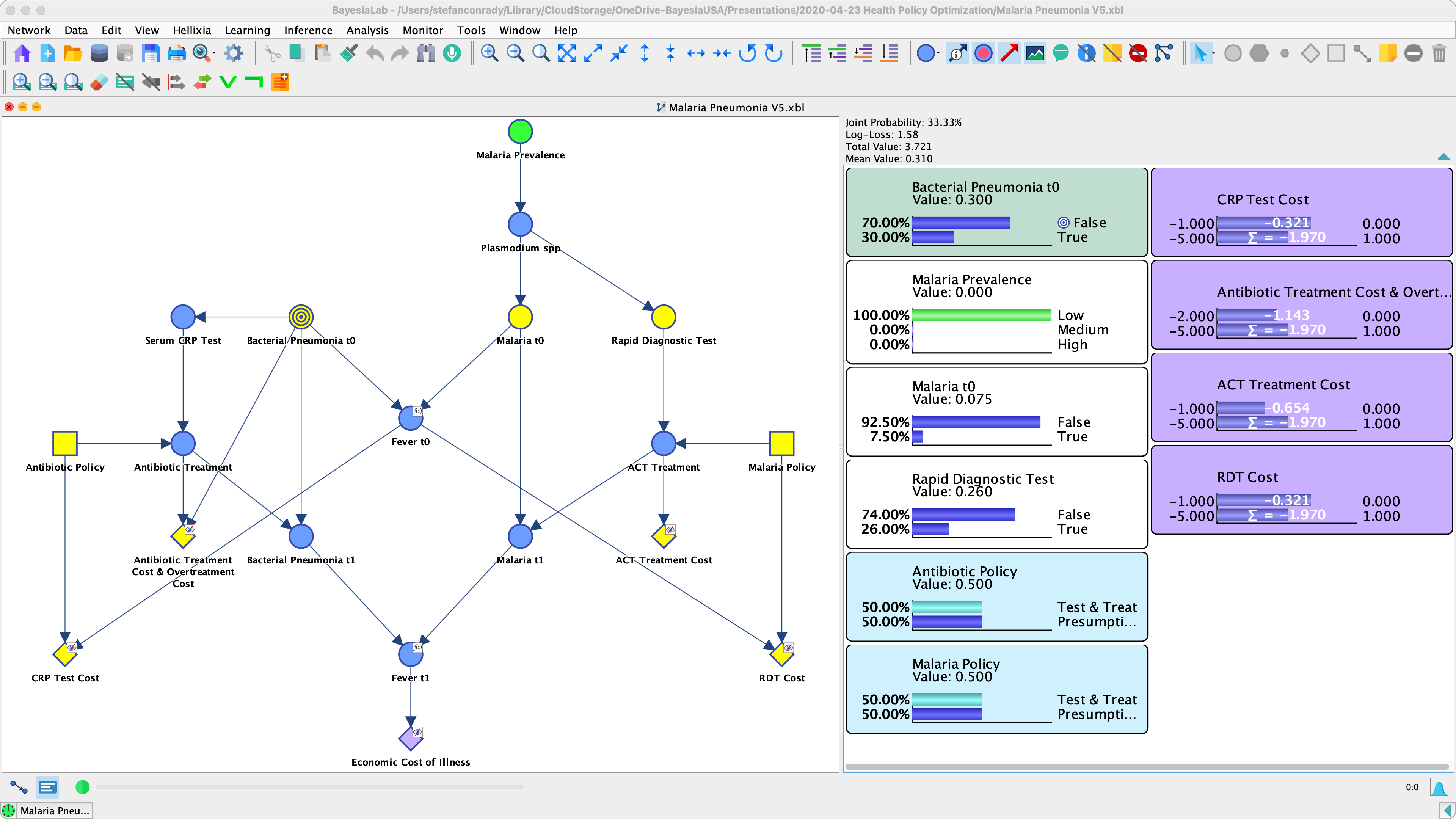This screenshot has height=819, width=1456.
Task: Click the trash delete icon
Action: (1439, 54)
